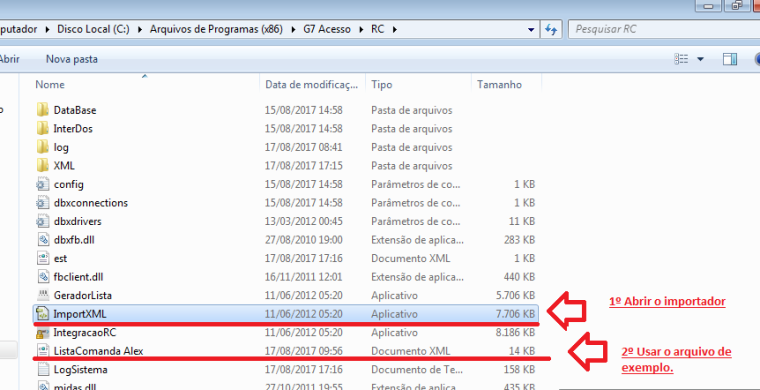
Task: Click the ImportXML application icon
Action: click(x=43, y=314)
